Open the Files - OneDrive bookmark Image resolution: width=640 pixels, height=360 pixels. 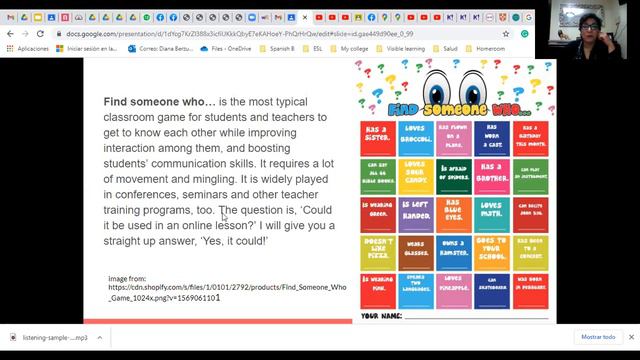226,49
